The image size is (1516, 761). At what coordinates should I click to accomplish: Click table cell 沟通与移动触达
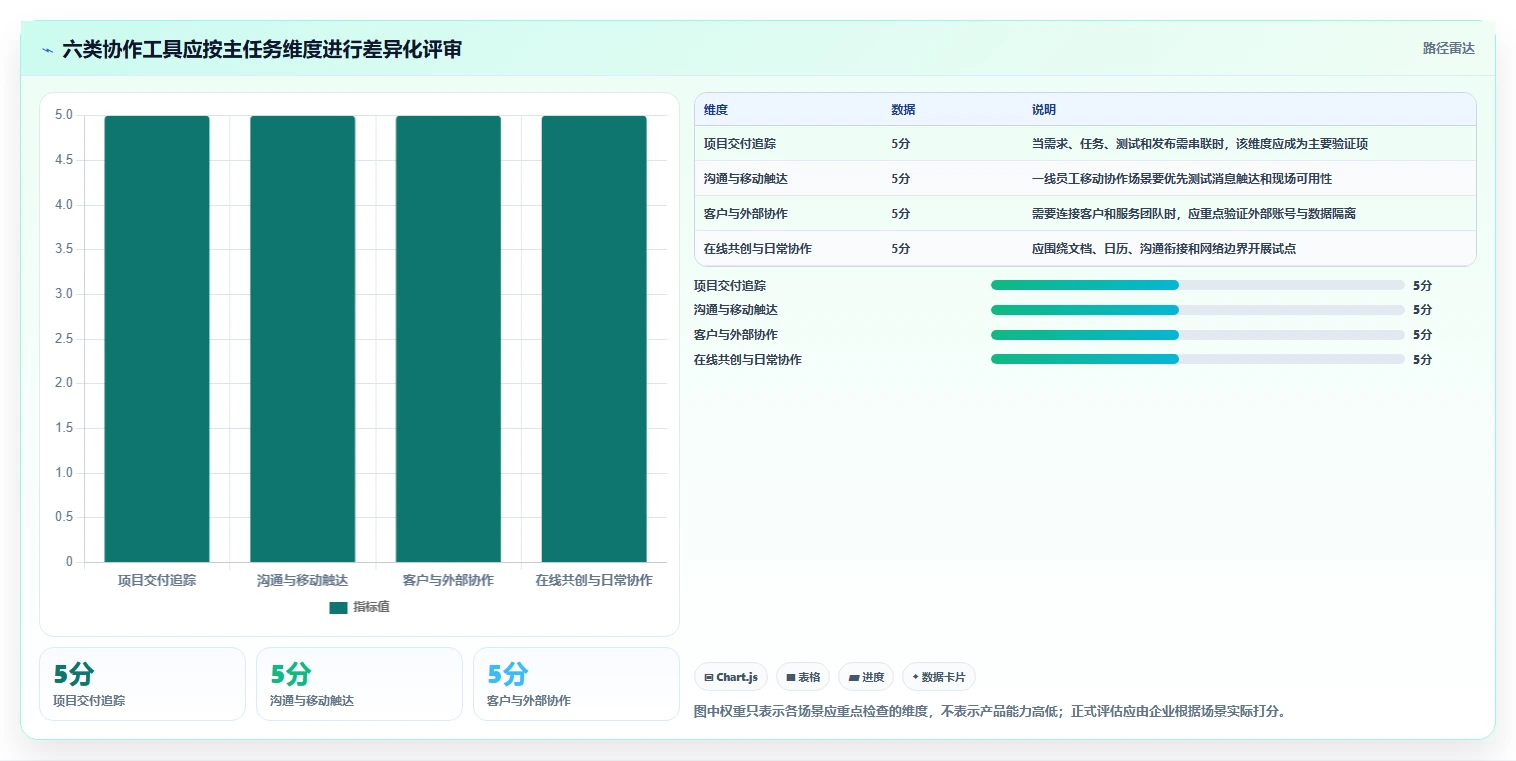(746, 179)
